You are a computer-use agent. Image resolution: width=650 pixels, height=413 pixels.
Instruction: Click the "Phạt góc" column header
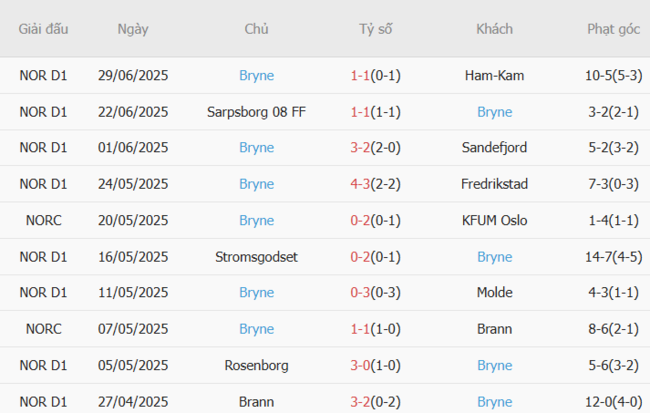(613, 29)
